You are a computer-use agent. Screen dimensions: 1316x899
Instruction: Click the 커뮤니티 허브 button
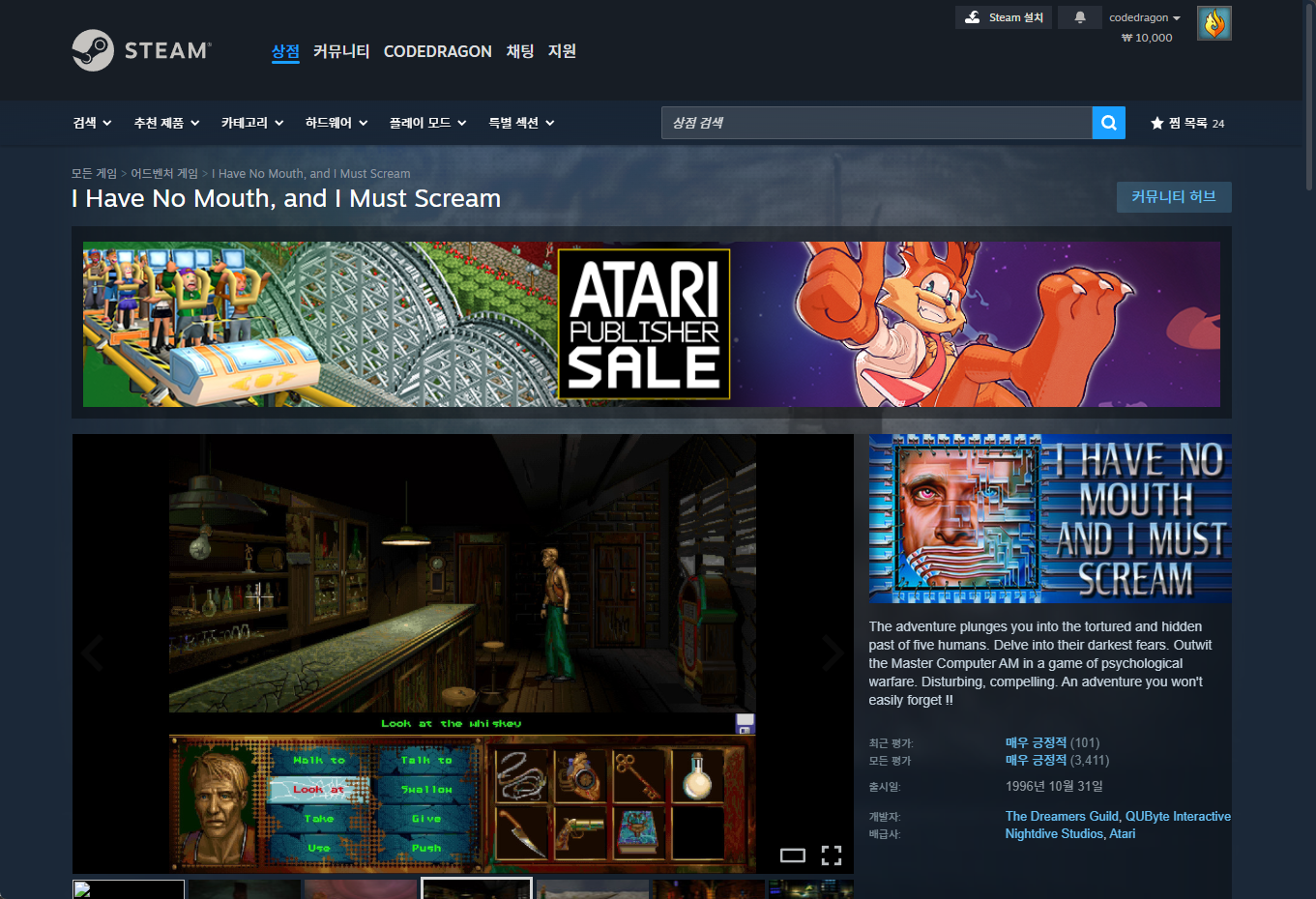tap(1174, 197)
